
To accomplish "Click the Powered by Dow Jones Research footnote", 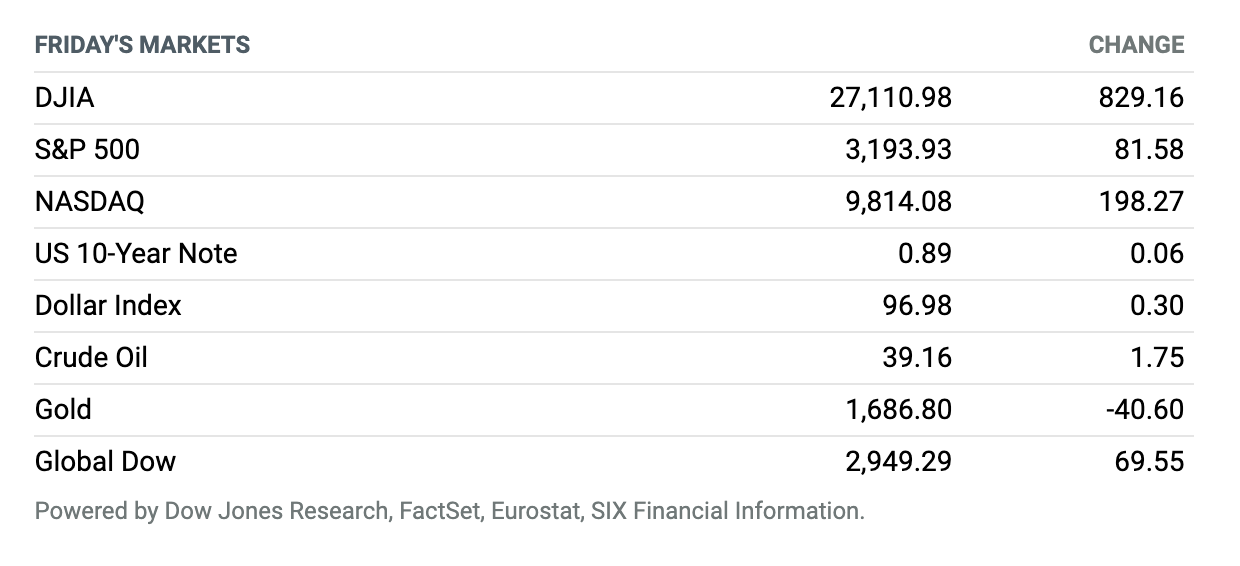I will pyautogui.click(x=449, y=512).
